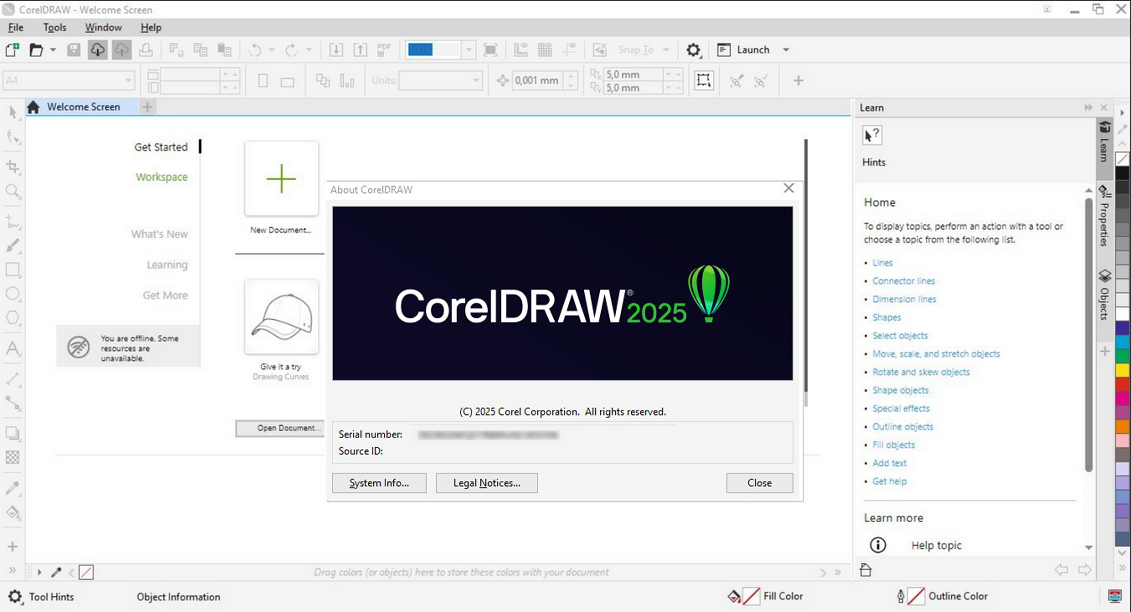This screenshot has width=1131, height=612.
Task: Select the Rectangle tool
Action: 13,269
